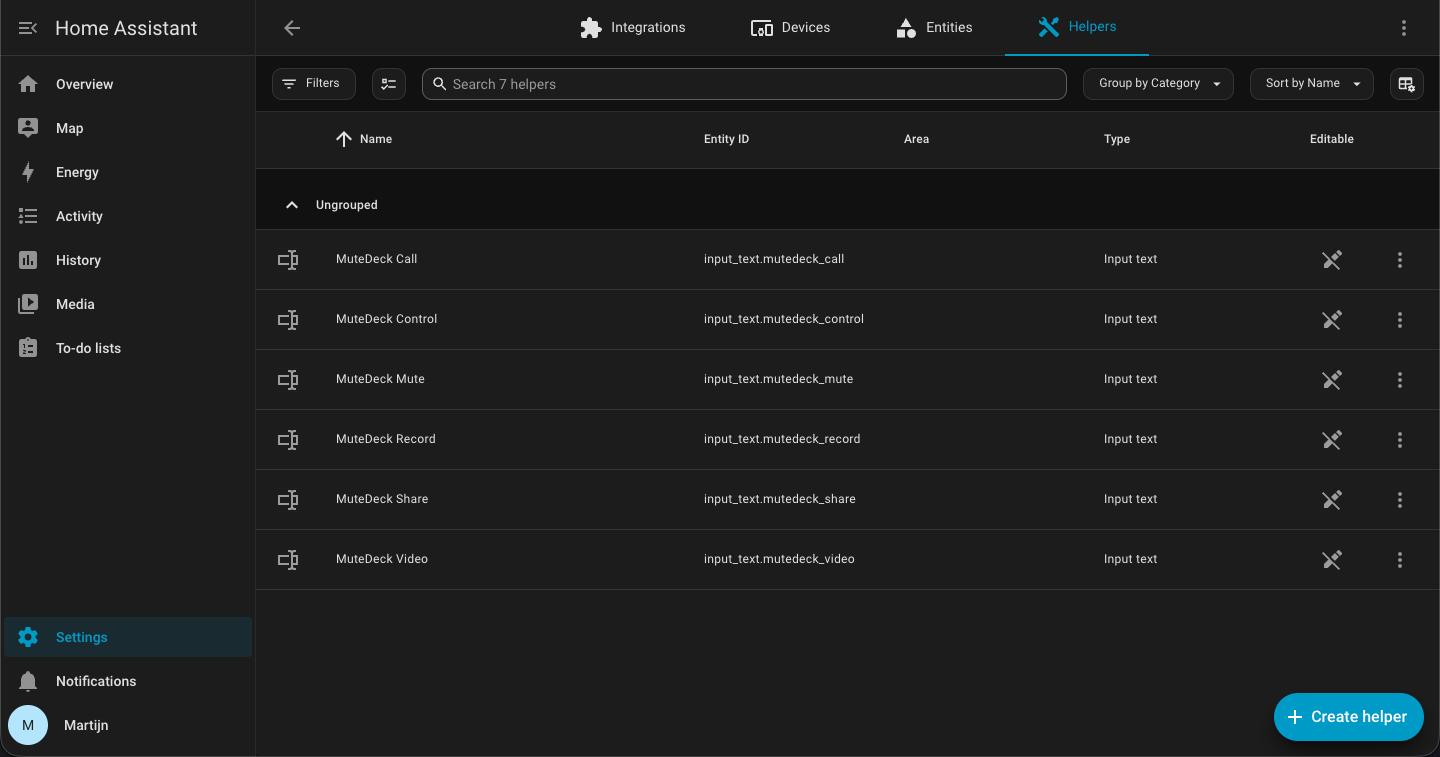The width and height of the screenshot is (1440, 757).
Task: Open the Martijn user profile
Action: 128,725
